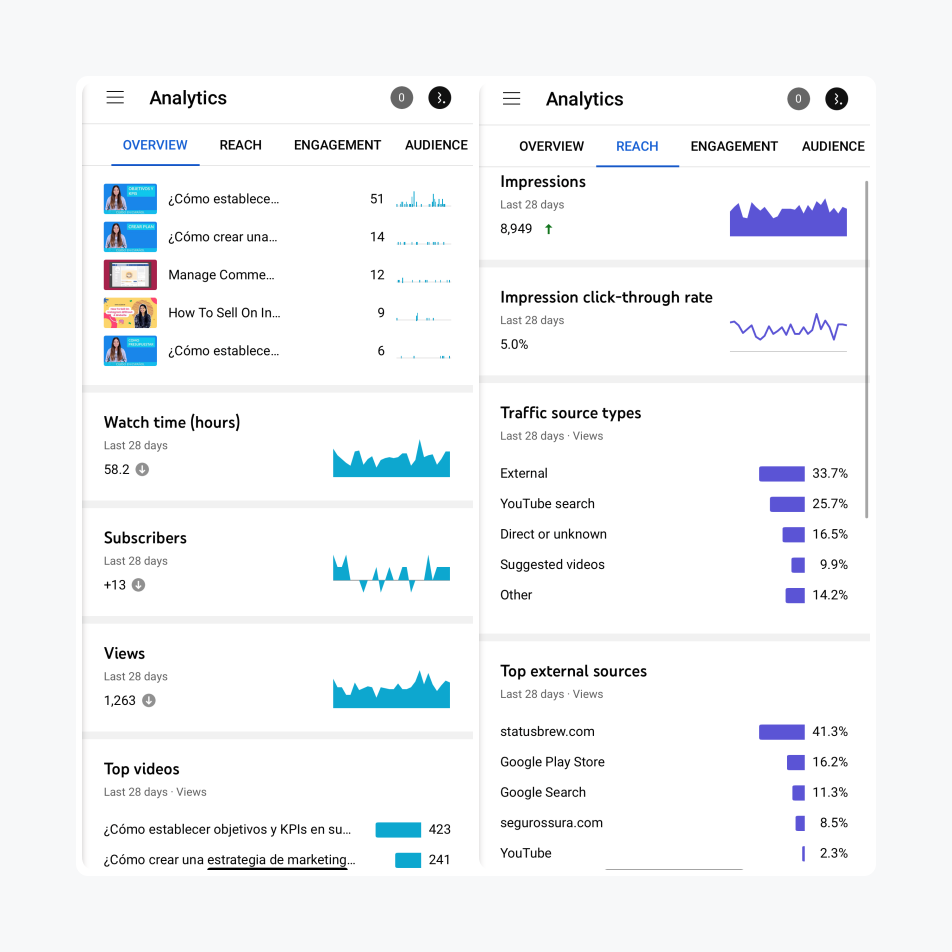Open Audience tab in left panel
The height and width of the screenshot is (952, 952).
[x=436, y=145]
